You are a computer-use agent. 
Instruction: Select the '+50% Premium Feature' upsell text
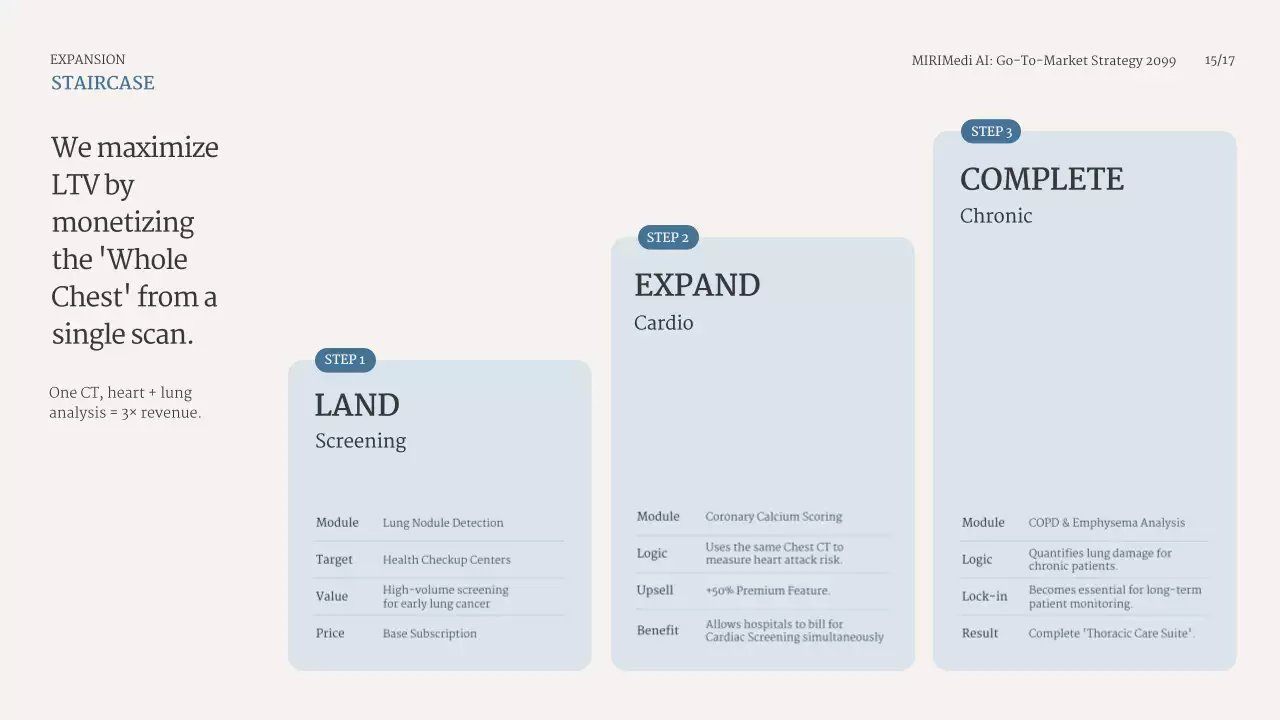767,591
